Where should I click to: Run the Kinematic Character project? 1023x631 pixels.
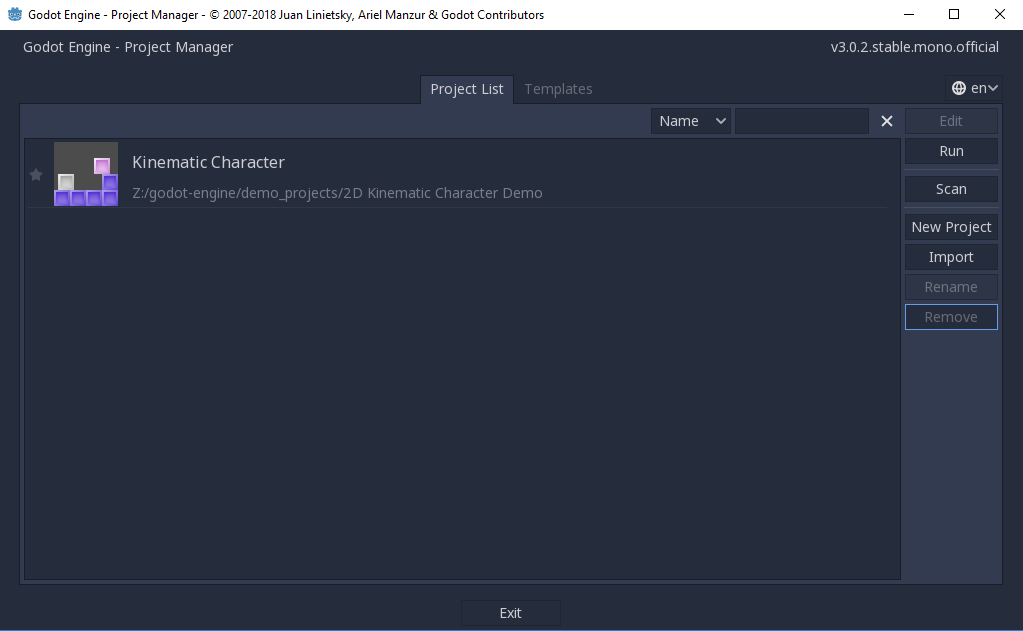coord(950,150)
